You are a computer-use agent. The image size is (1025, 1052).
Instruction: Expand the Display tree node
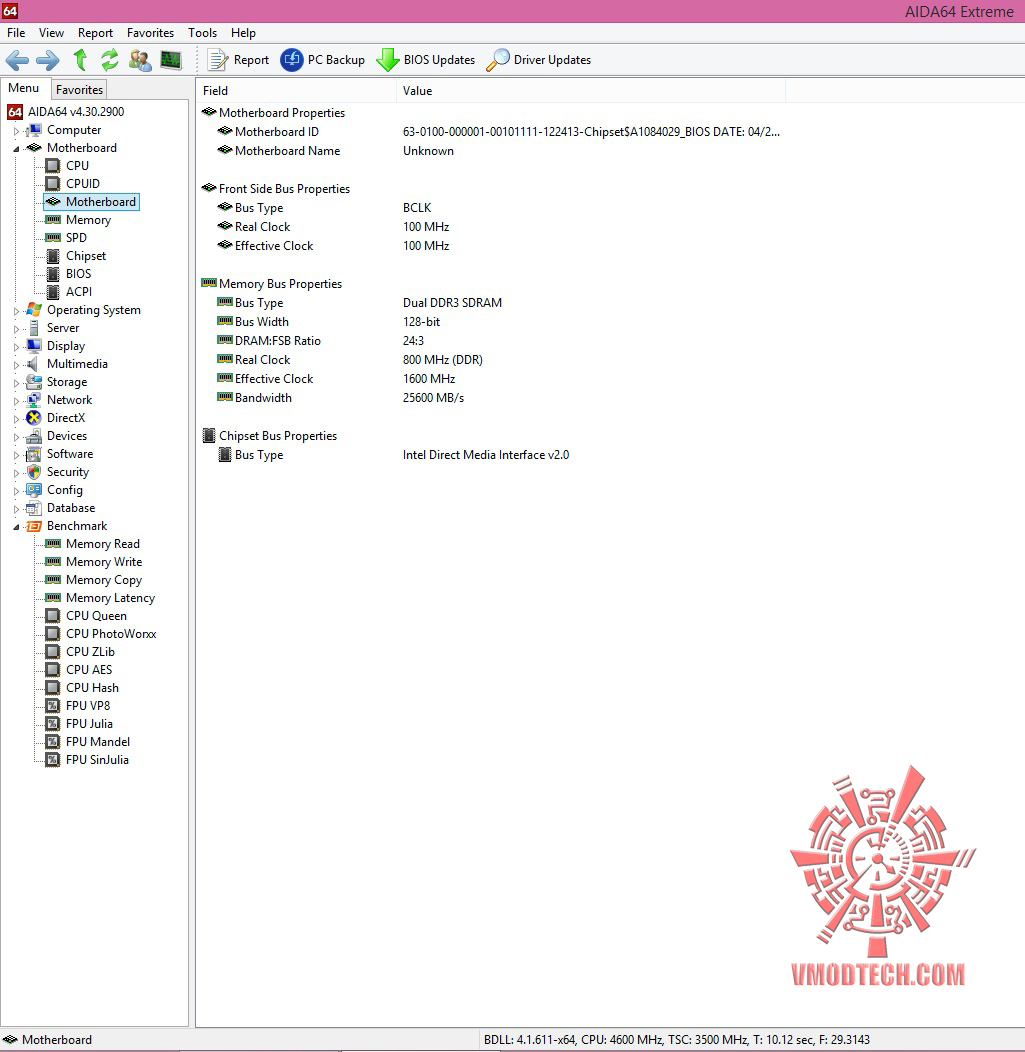click(16, 347)
